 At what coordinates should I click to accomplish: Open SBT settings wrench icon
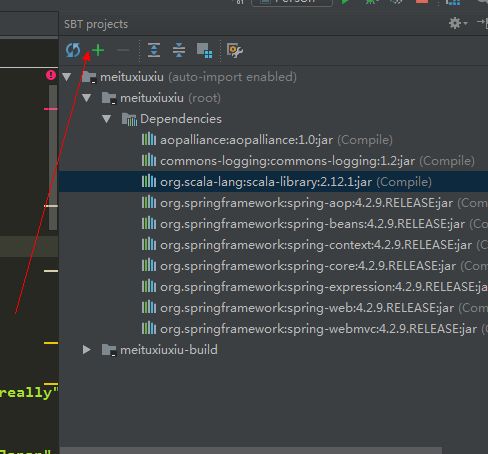(x=235, y=51)
